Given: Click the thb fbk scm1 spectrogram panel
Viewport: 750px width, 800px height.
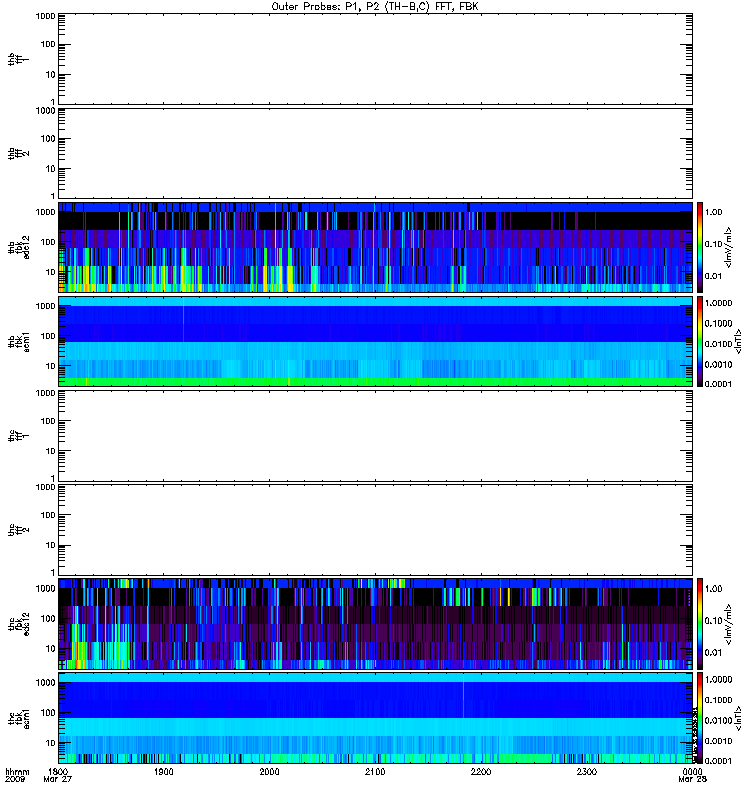Looking at the screenshot, I should pyautogui.click(x=376, y=341).
